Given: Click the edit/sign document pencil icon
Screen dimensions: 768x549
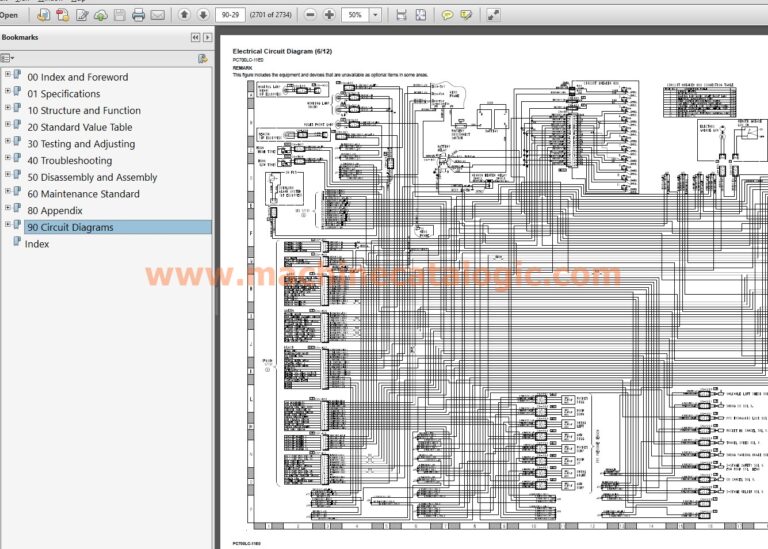Looking at the screenshot, I should [82, 15].
